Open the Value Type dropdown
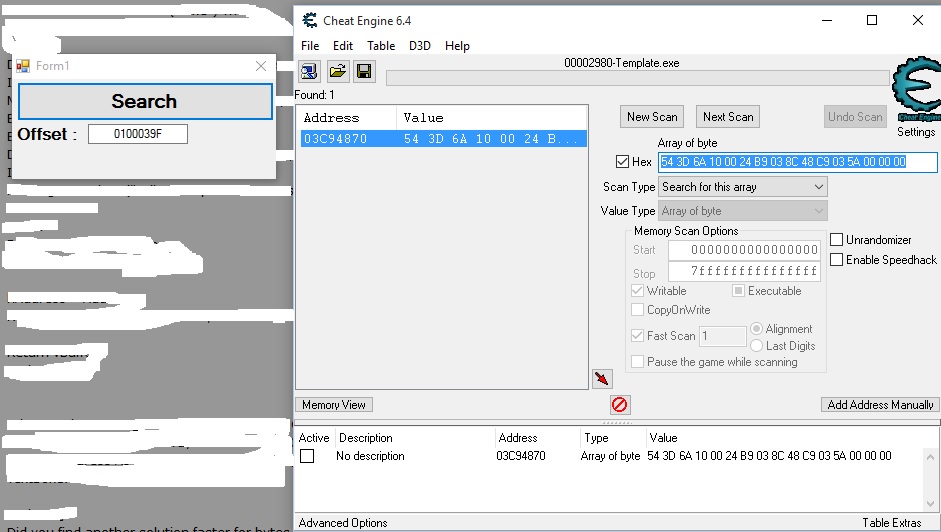The image size is (941, 532). tap(743, 211)
